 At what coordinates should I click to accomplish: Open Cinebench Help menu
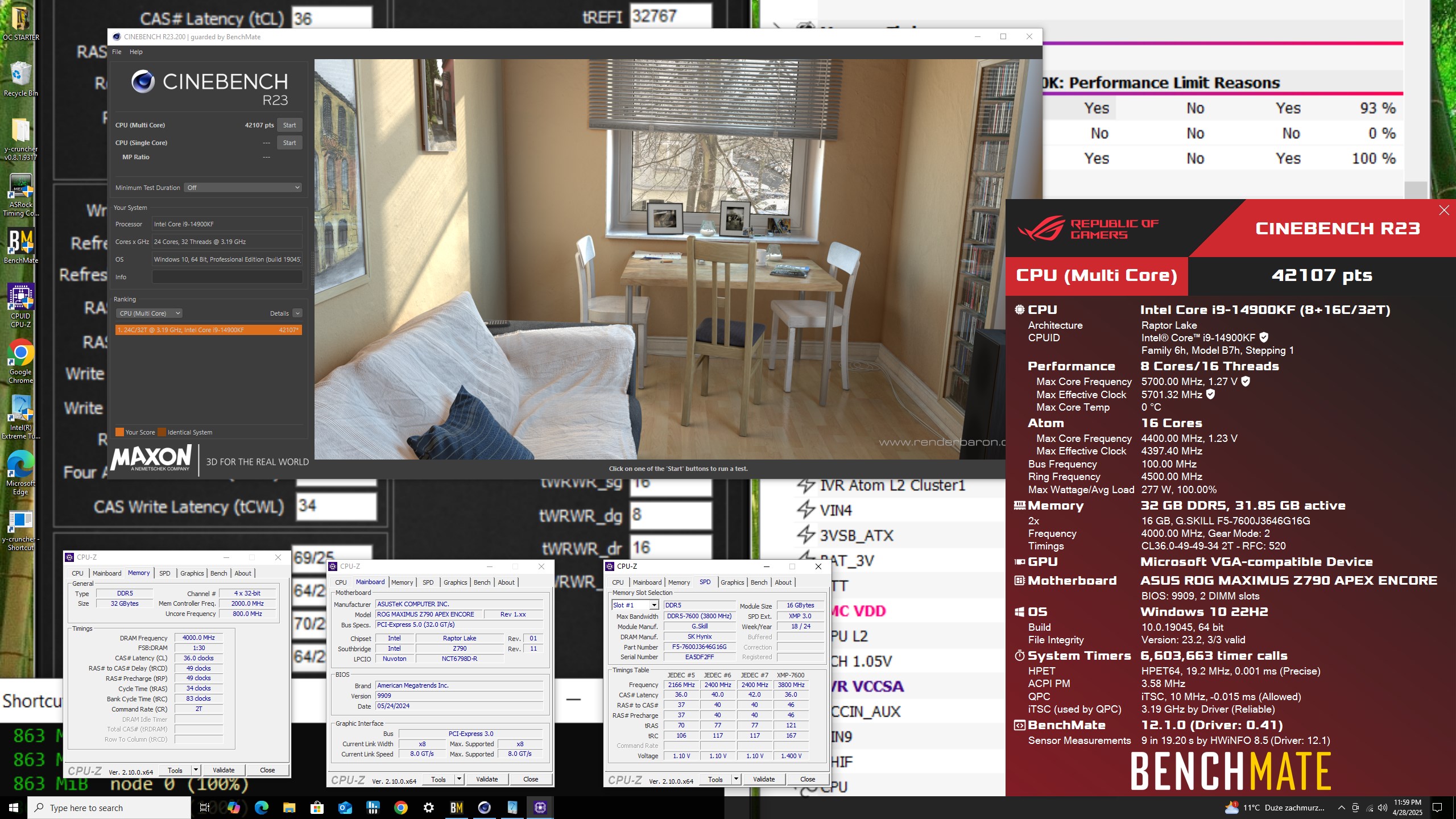136,52
